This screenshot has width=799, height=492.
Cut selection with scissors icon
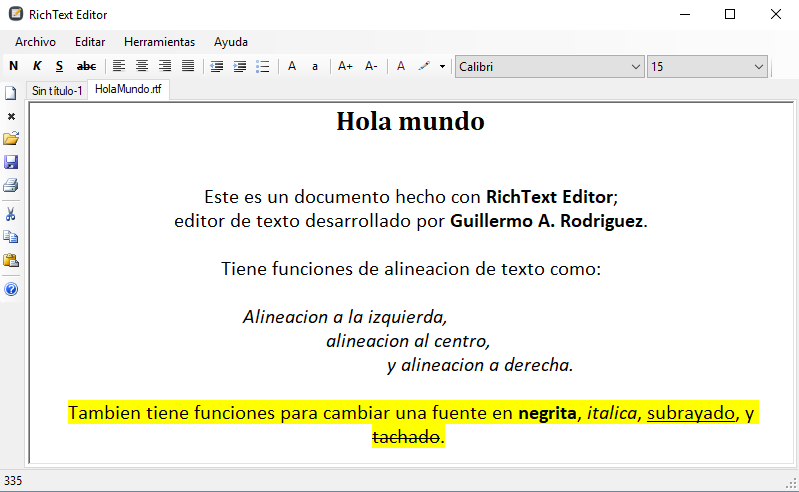[11, 214]
